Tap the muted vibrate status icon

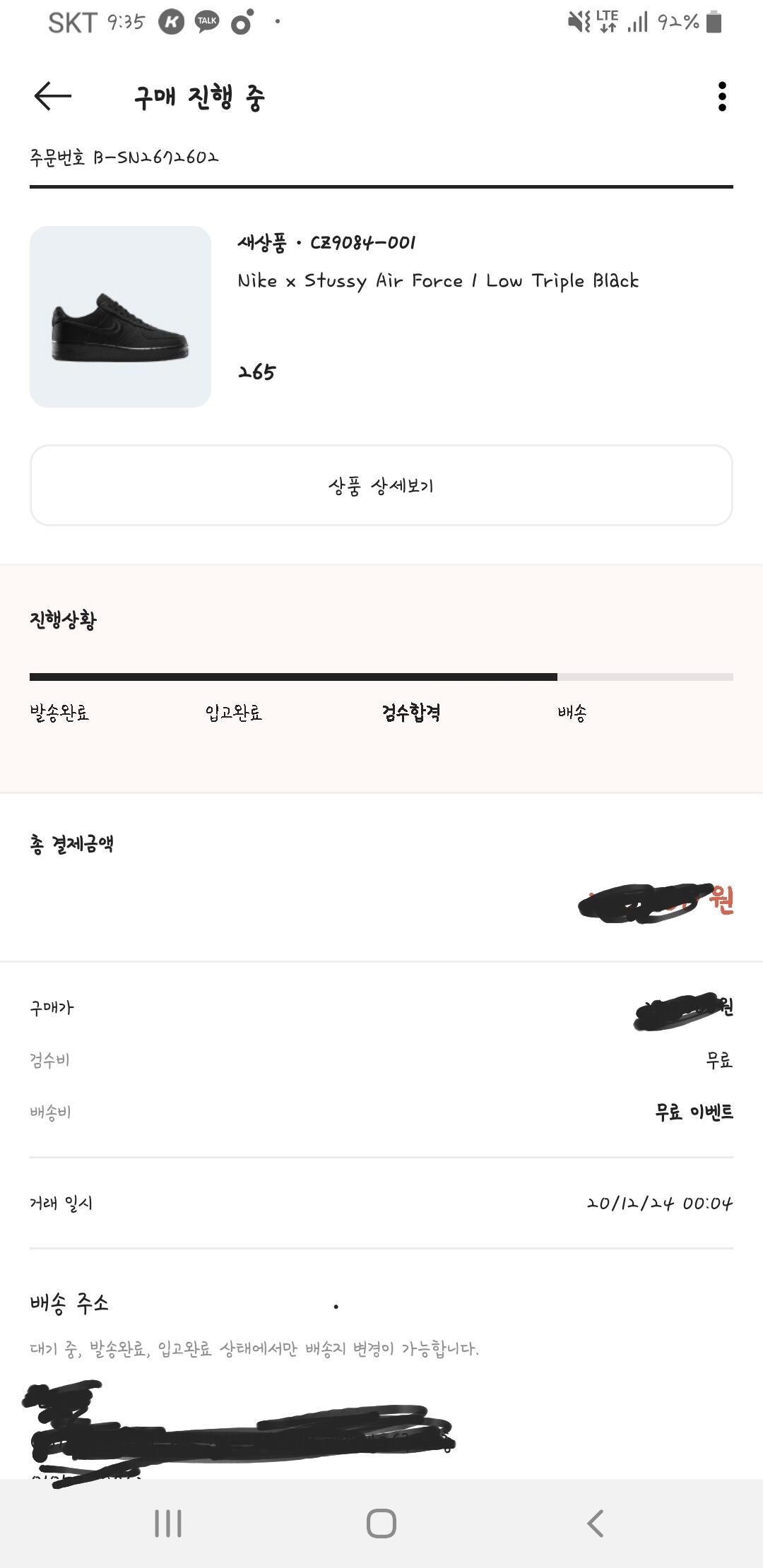click(x=579, y=22)
